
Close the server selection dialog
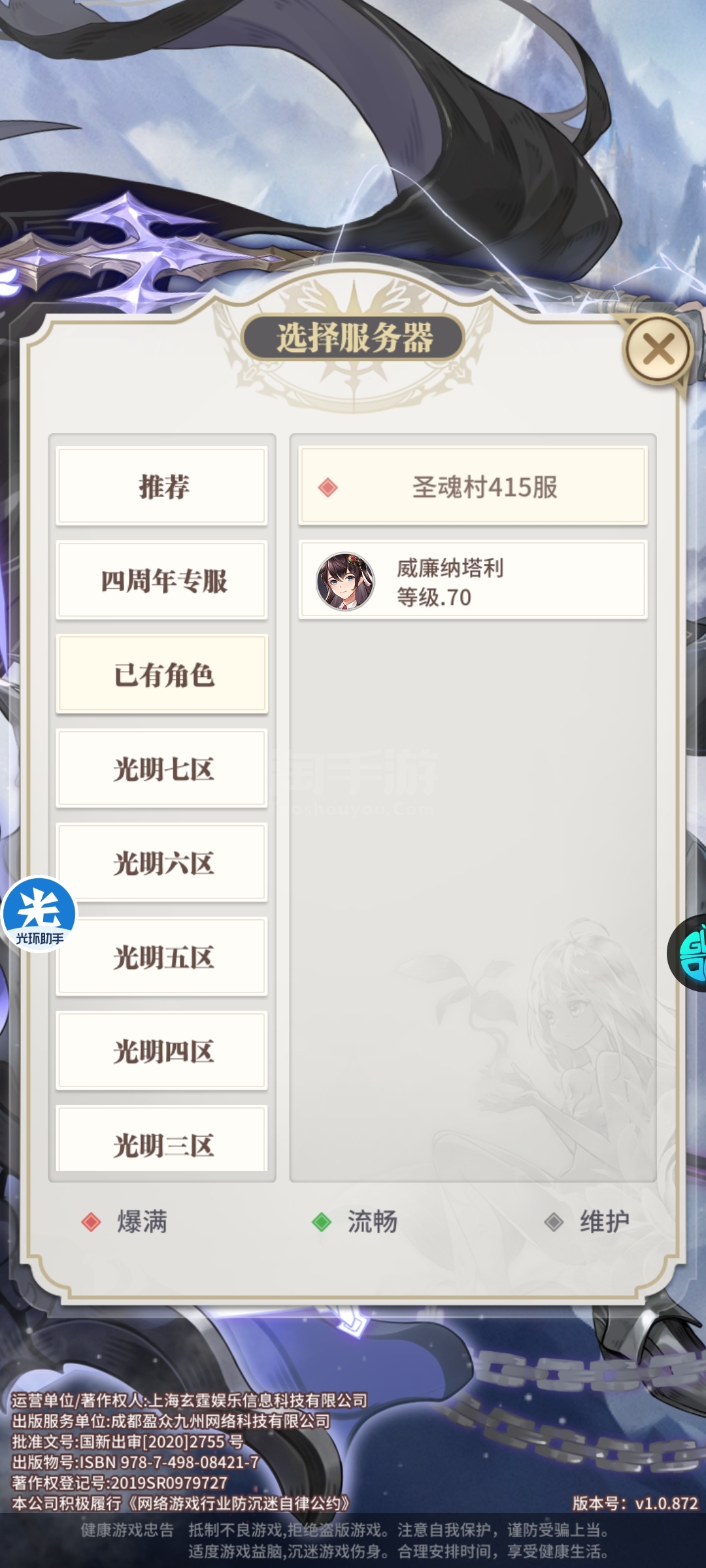pos(658,350)
